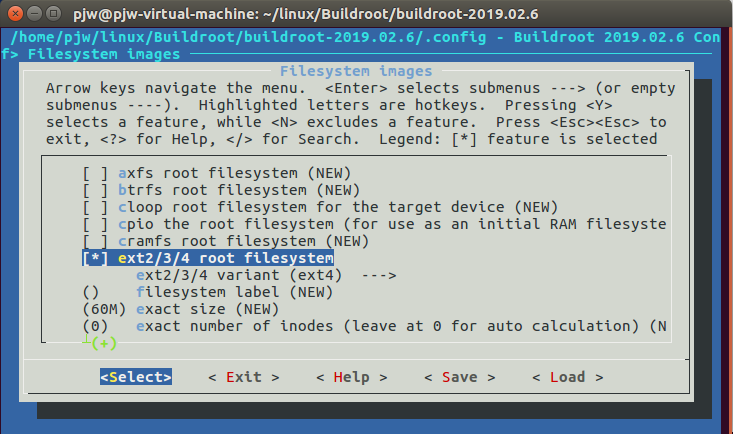Close the terminal window

[x=15, y=14]
